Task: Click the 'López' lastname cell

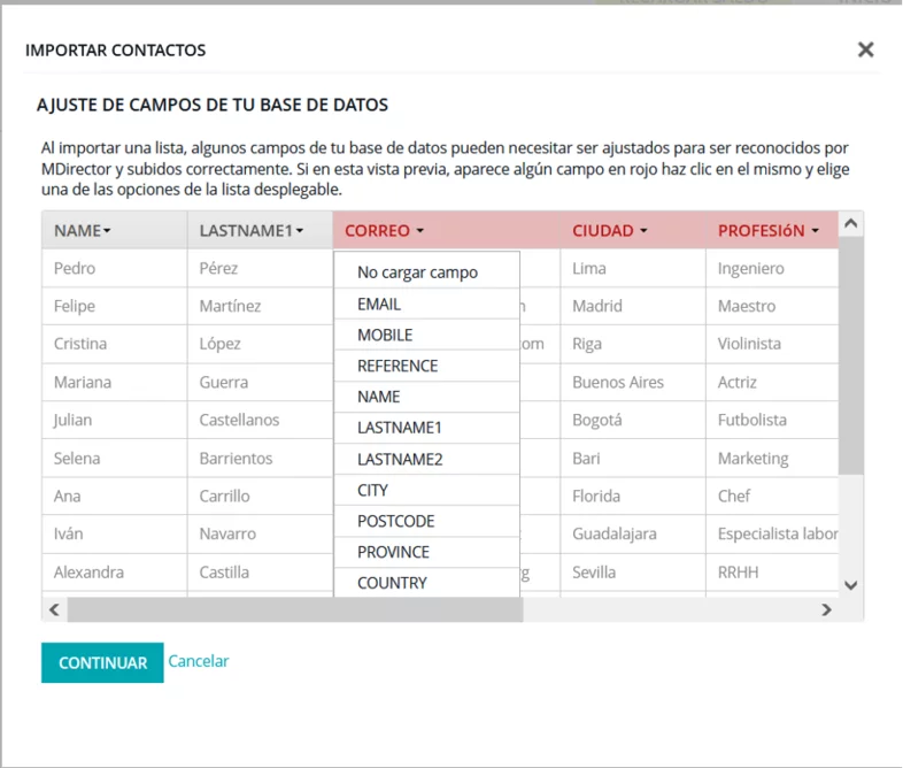Action: click(x=260, y=344)
